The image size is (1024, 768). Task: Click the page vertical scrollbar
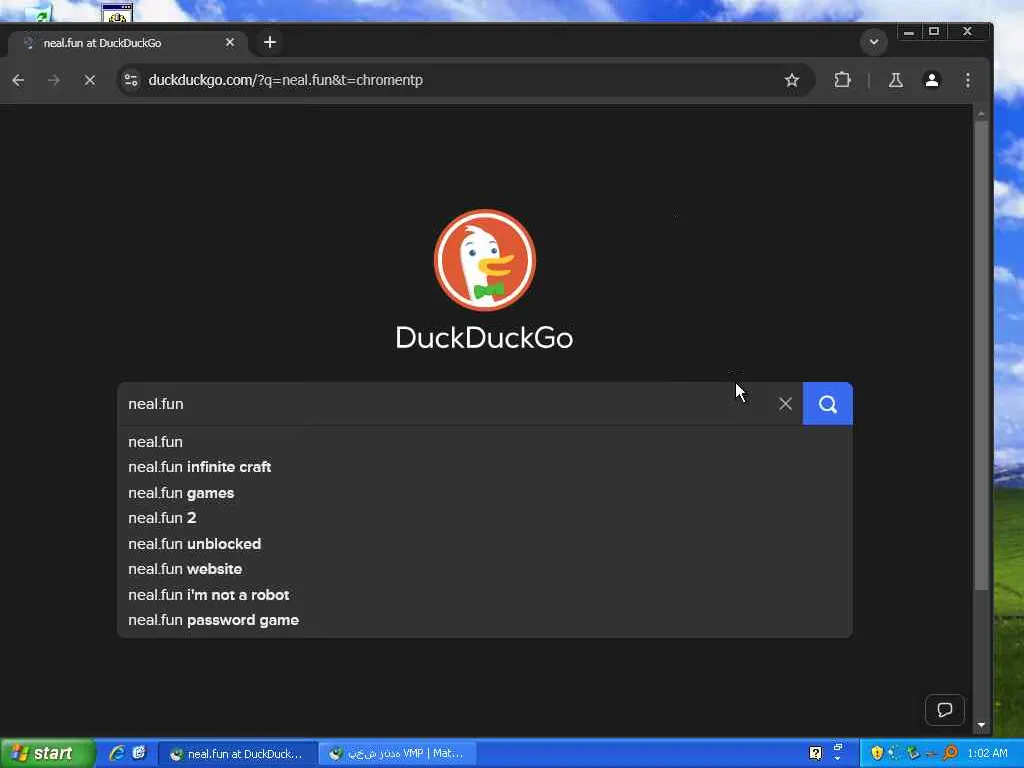coord(981,356)
